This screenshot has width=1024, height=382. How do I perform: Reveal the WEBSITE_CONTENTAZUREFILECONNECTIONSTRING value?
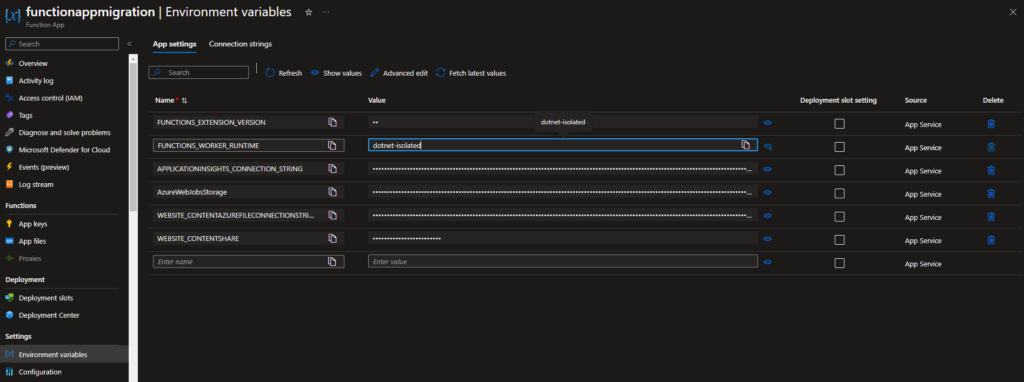click(x=767, y=215)
